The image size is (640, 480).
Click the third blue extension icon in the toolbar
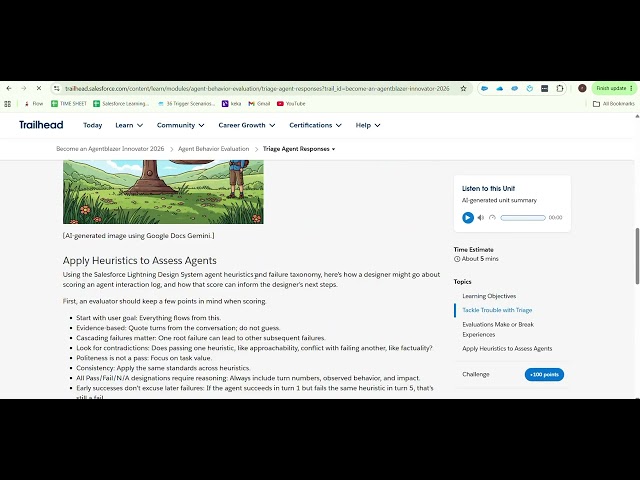[x=515, y=88]
